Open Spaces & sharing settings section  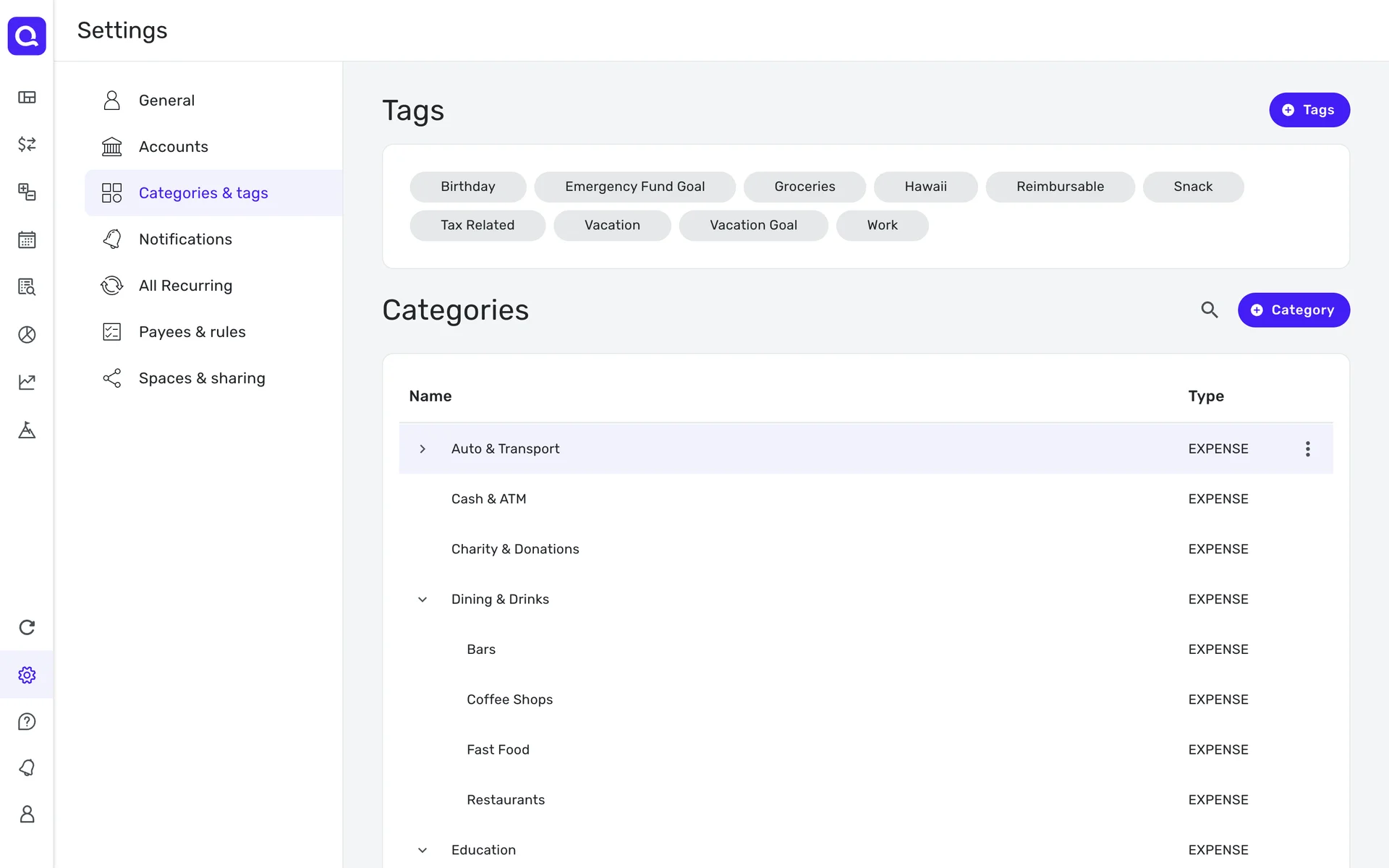202,378
